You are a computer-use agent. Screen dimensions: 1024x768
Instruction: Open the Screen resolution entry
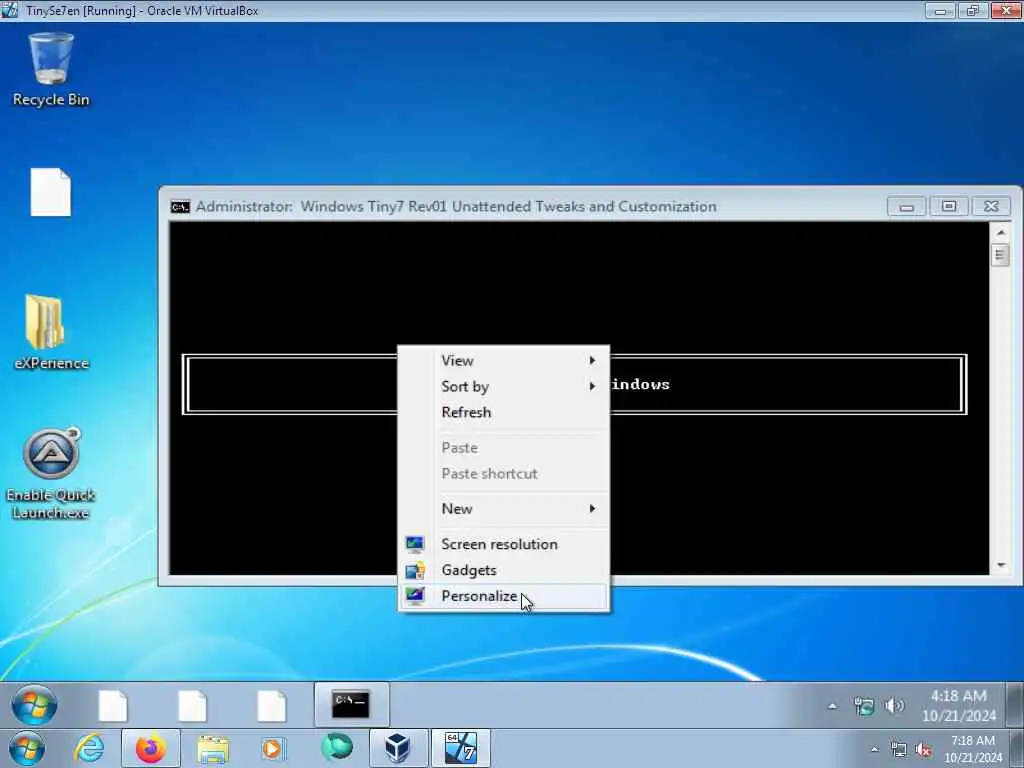click(x=504, y=544)
